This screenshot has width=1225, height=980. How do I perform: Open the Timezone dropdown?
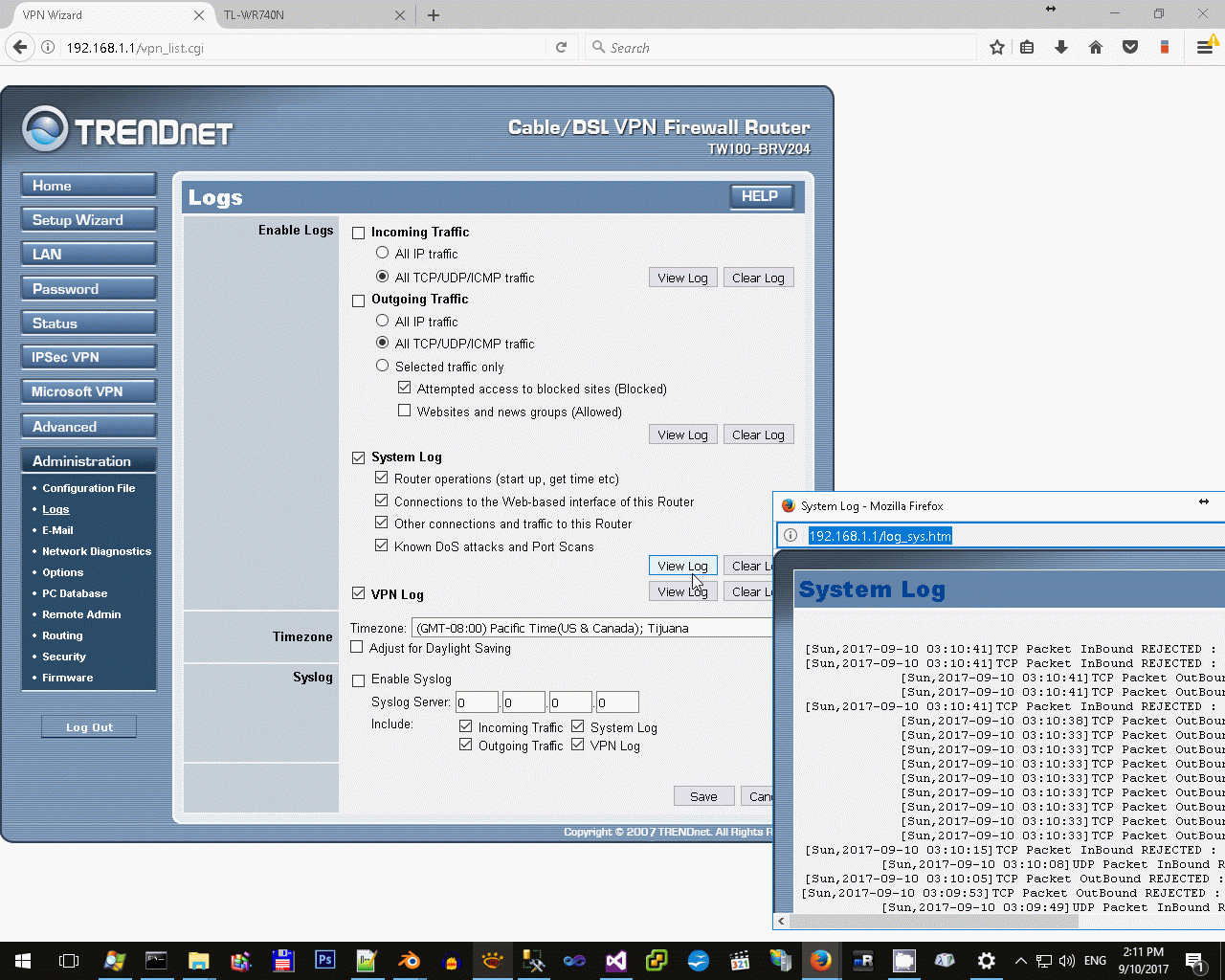point(591,628)
